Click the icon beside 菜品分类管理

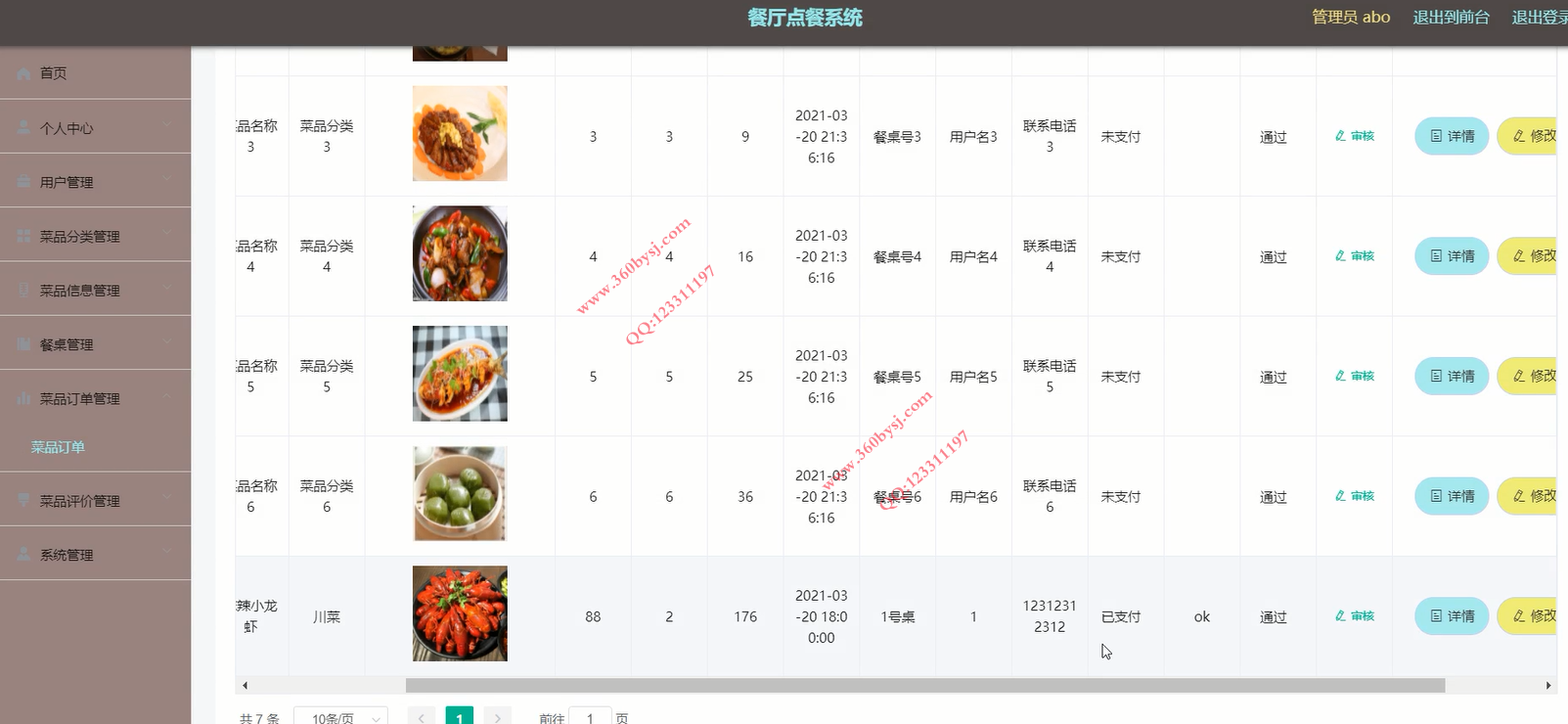[x=23, y=237]
